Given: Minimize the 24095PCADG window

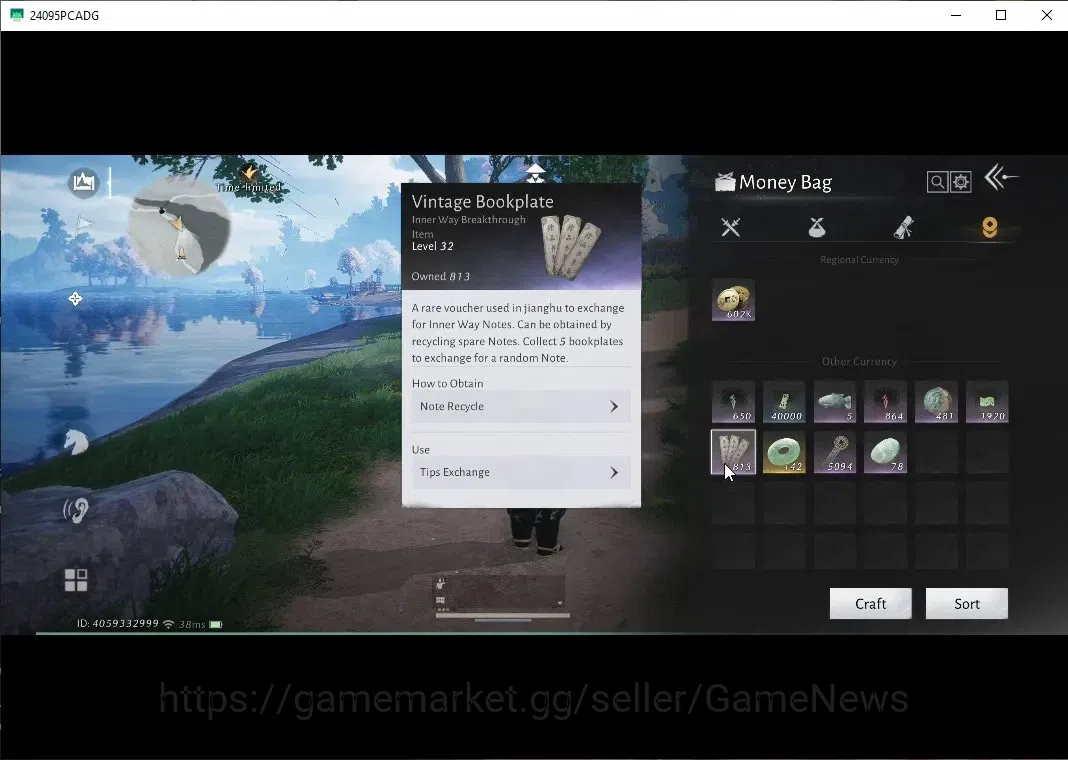Looking at the screenshot, I should pos(956,15).
